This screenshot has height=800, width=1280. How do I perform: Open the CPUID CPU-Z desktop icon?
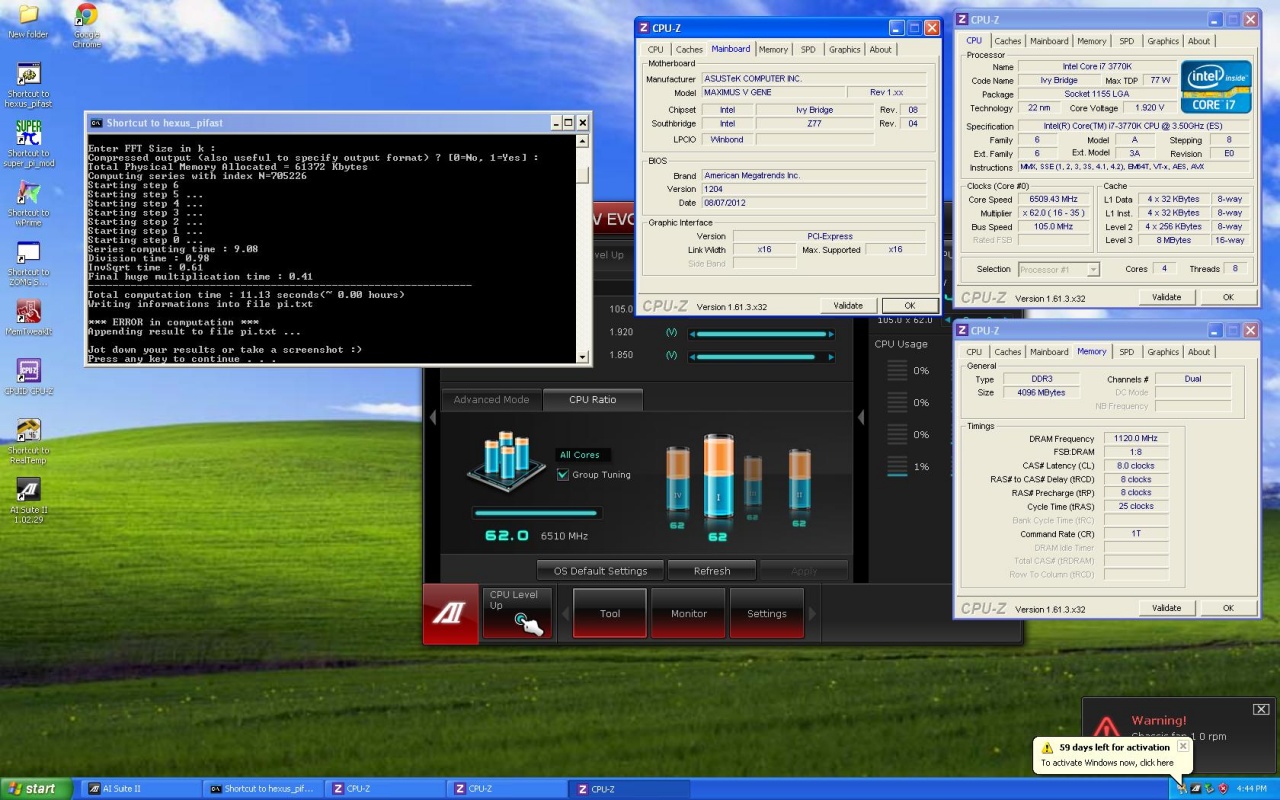point(28,371)
